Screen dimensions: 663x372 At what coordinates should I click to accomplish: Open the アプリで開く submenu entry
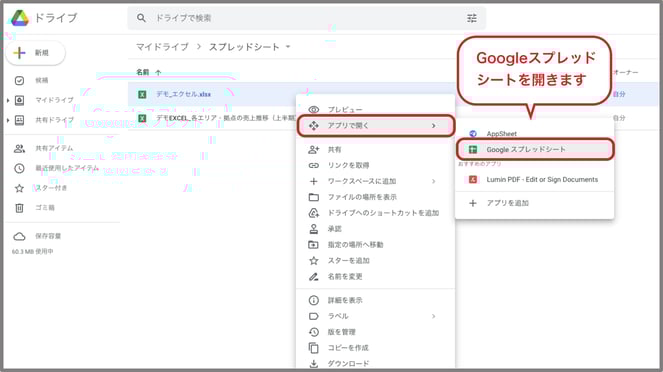[x=375, y=126]
